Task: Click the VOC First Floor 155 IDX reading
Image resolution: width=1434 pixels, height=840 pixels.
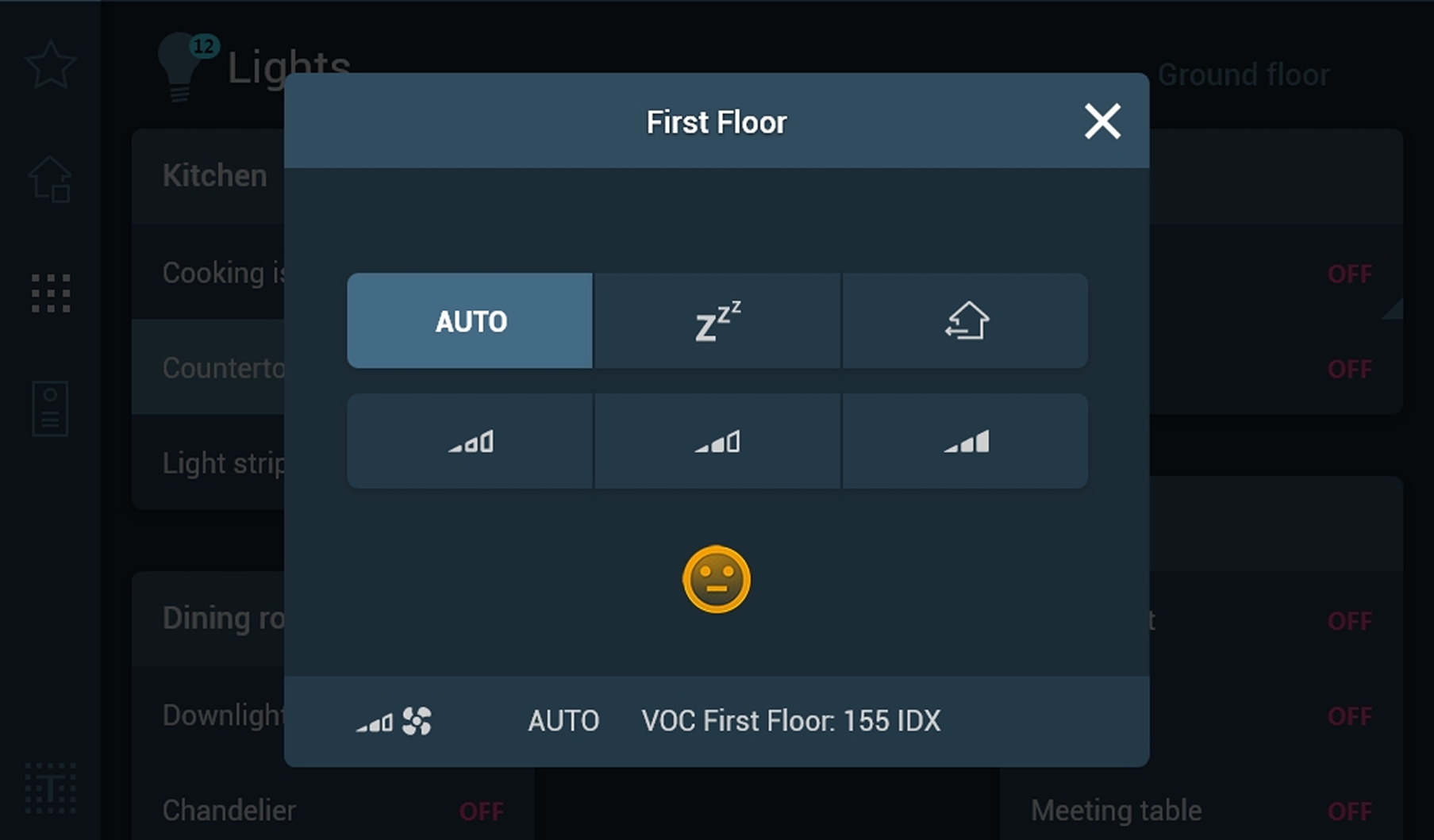Action: 790,721
